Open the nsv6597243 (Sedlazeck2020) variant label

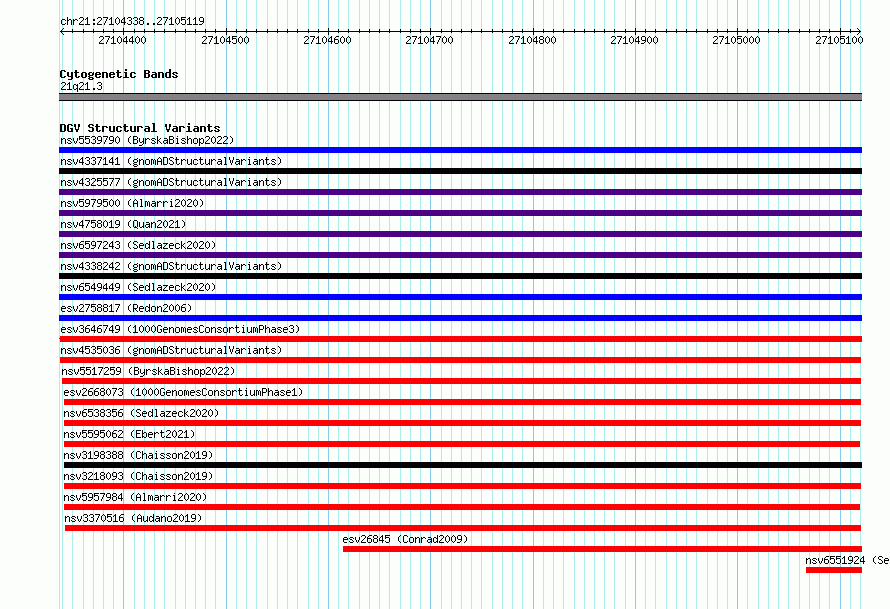(138, 245)
